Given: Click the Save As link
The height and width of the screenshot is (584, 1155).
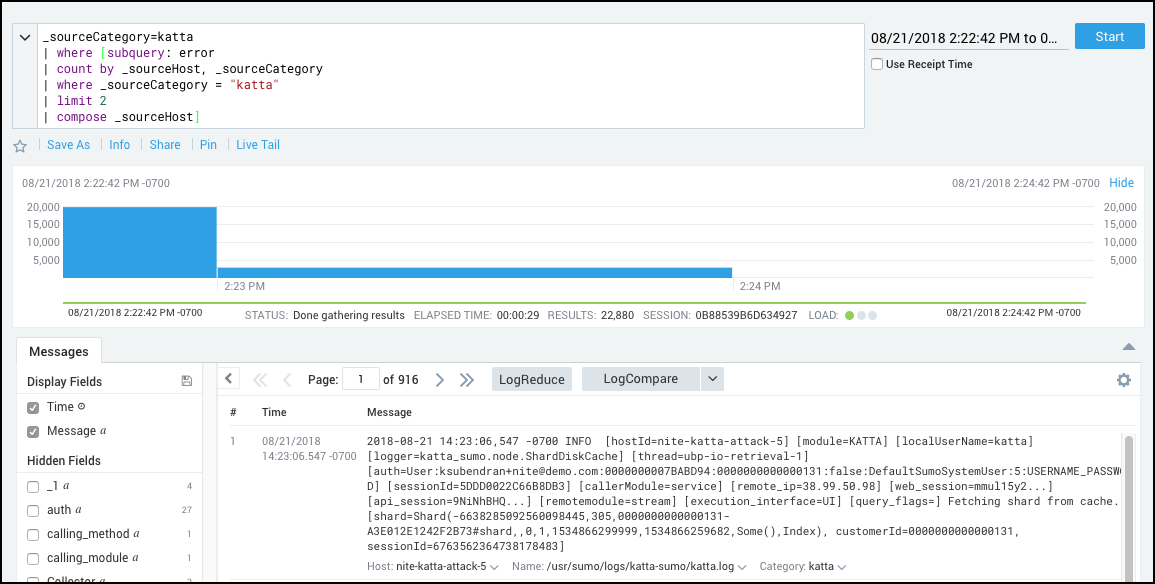Looking at the screenshot, I should click(68, 145).
